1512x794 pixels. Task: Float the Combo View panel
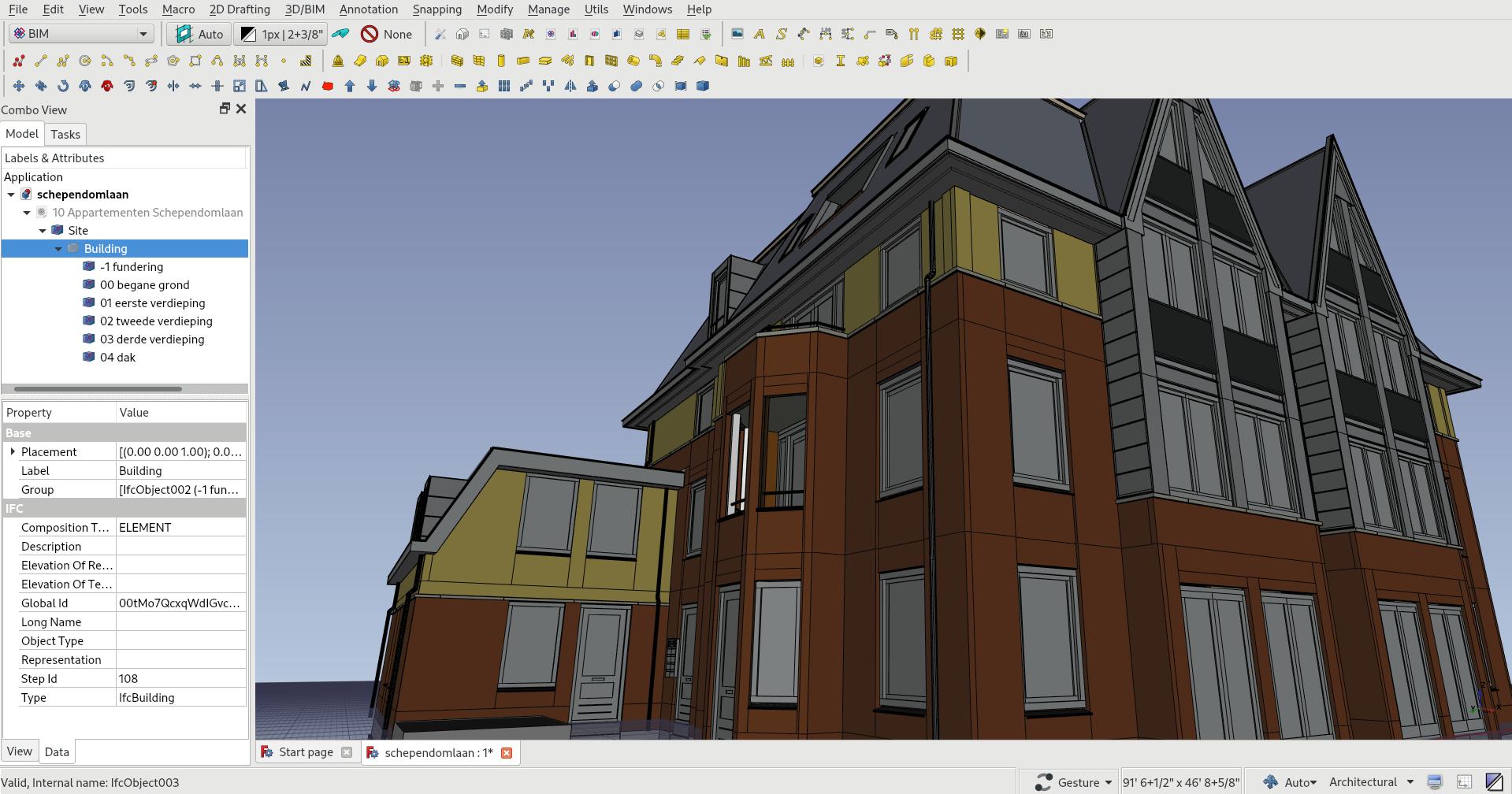click(x=225, y=109)
